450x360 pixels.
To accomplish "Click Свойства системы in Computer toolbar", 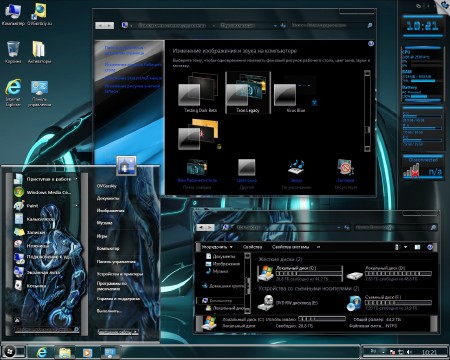I will click(x=290, y=247).
